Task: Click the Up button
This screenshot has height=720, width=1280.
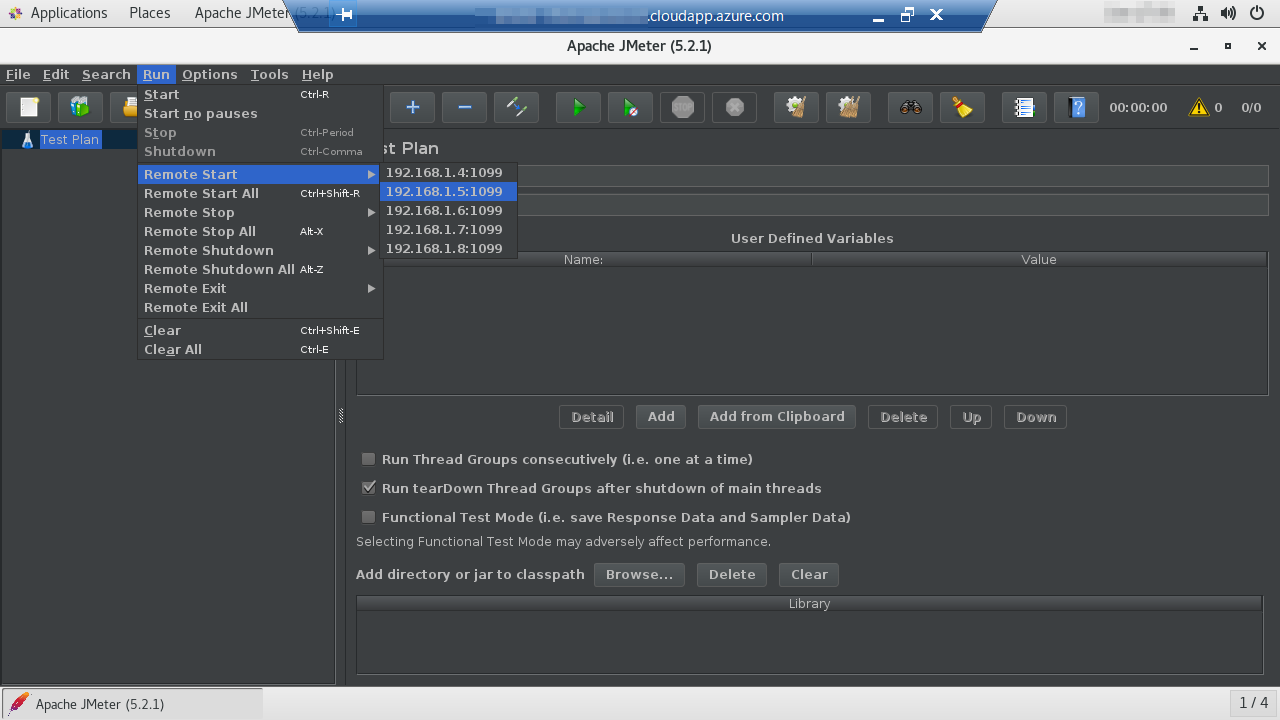Action: coord(972,417)
